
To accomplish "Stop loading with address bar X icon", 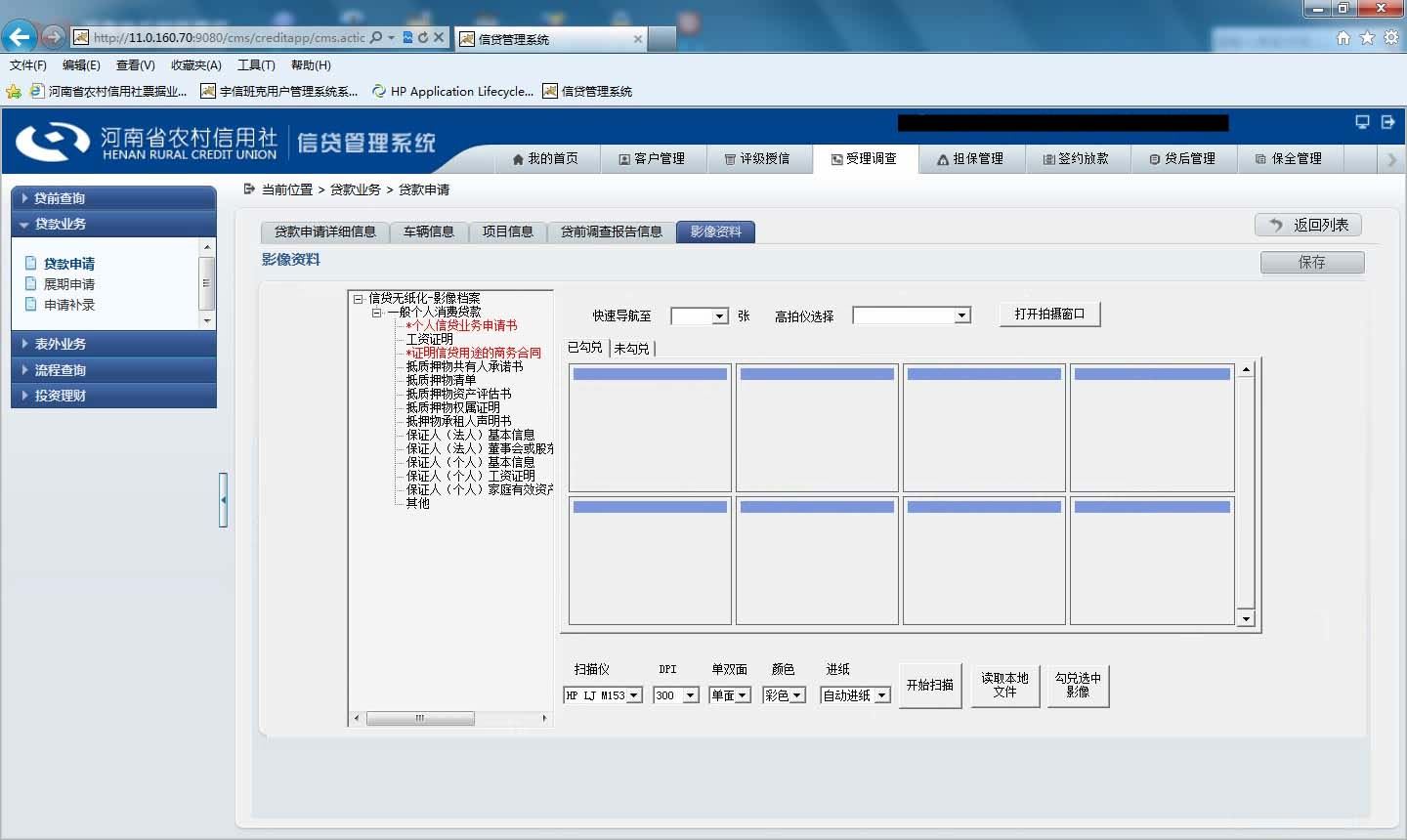I will (439, 37).
